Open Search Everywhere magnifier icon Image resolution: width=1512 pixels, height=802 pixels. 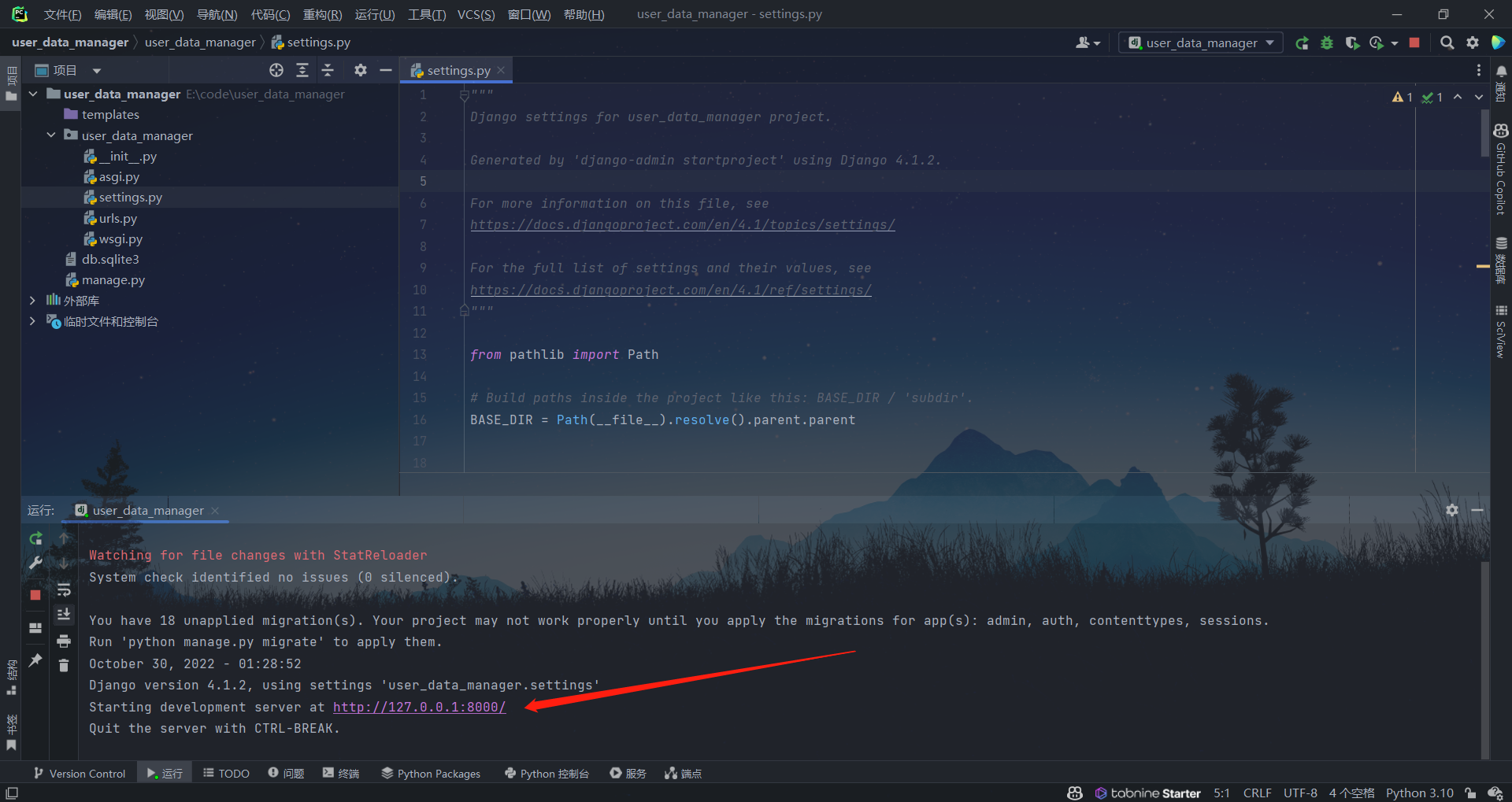pos(1447,43)
